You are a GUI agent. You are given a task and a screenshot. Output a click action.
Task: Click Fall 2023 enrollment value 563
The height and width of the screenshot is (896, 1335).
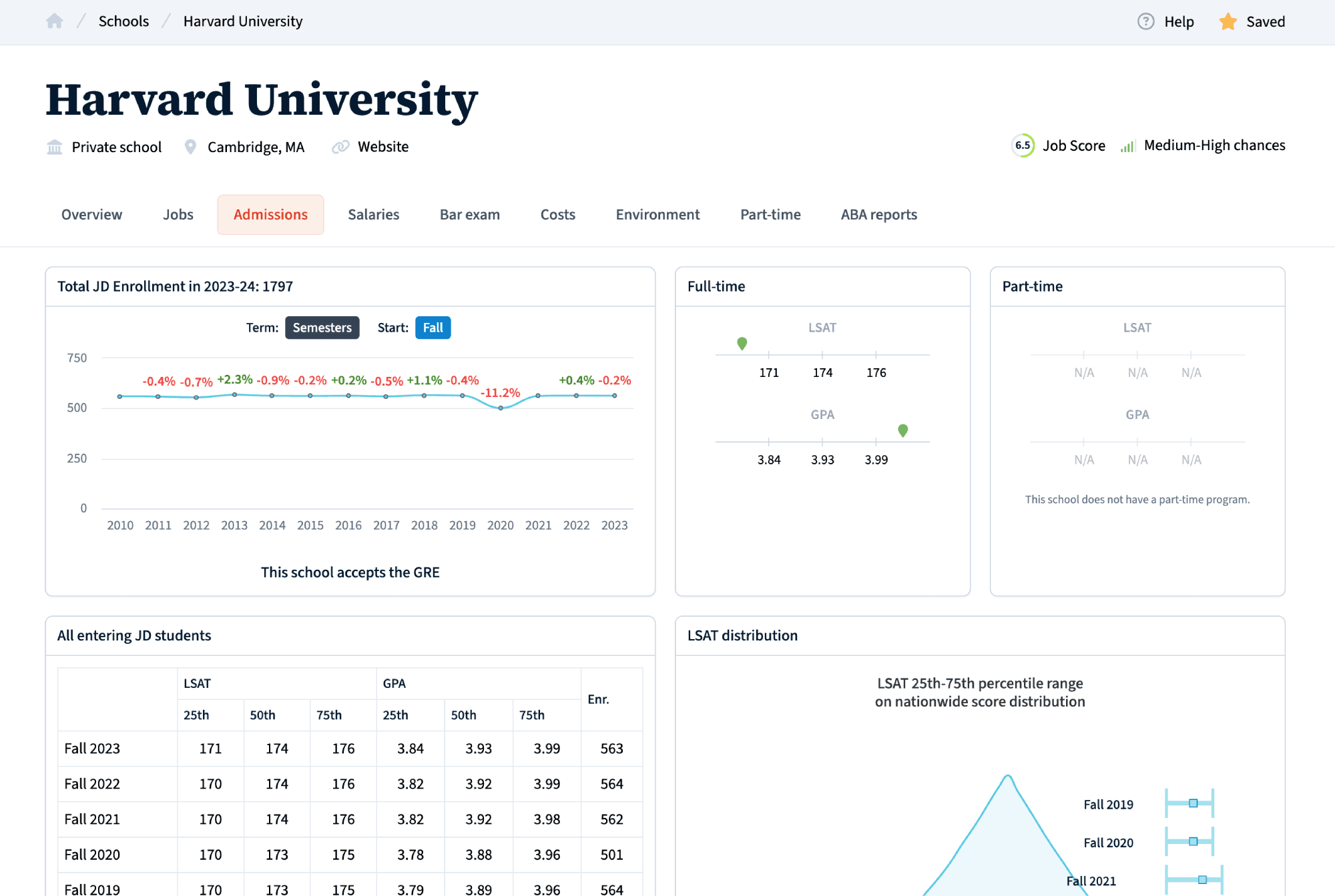[611, 749]
